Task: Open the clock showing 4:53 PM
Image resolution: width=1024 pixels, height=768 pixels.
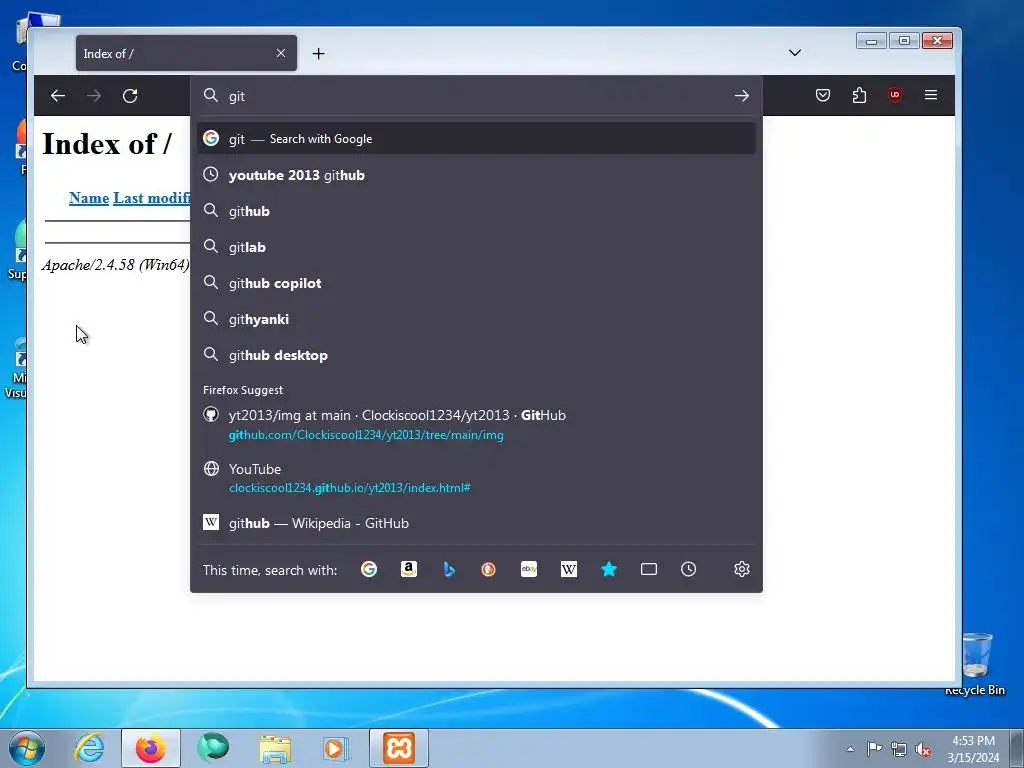Action: (x=973, y=749)
